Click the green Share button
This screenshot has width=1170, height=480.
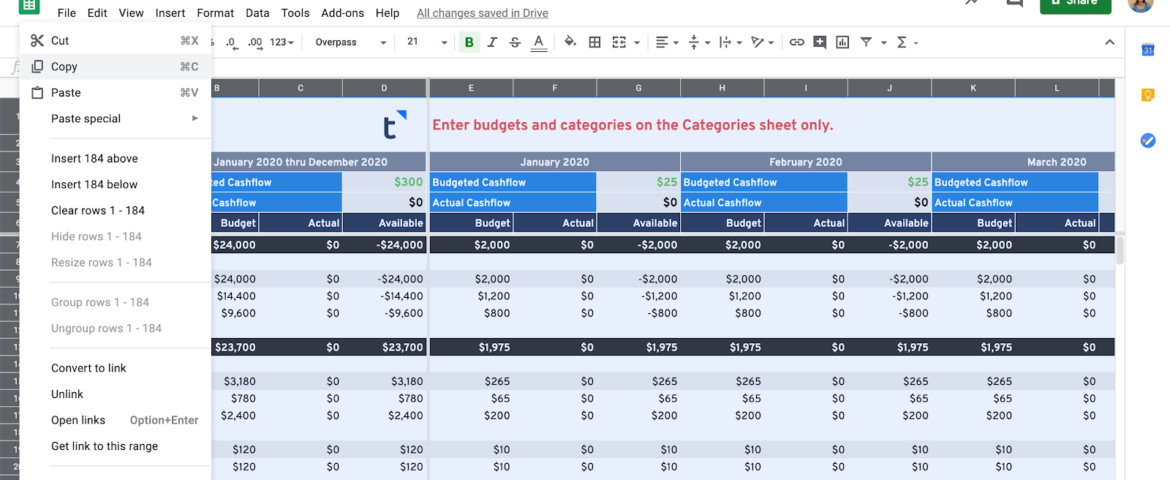(1075, 4)
